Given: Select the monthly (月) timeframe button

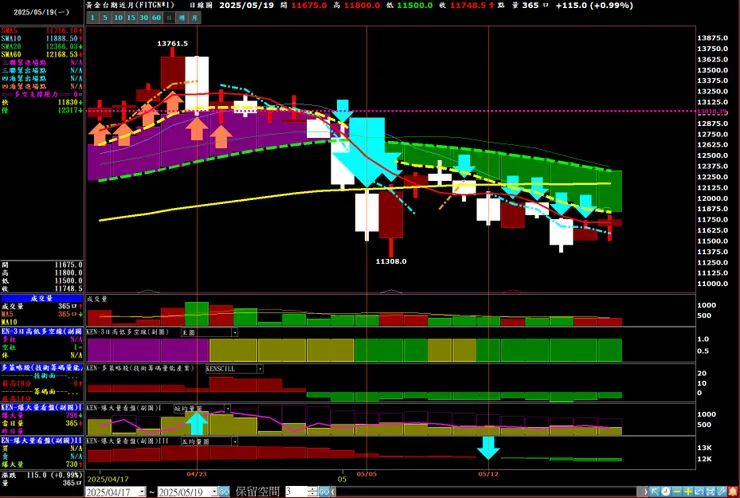Looking at the screenshot, I should pos(194,18).
